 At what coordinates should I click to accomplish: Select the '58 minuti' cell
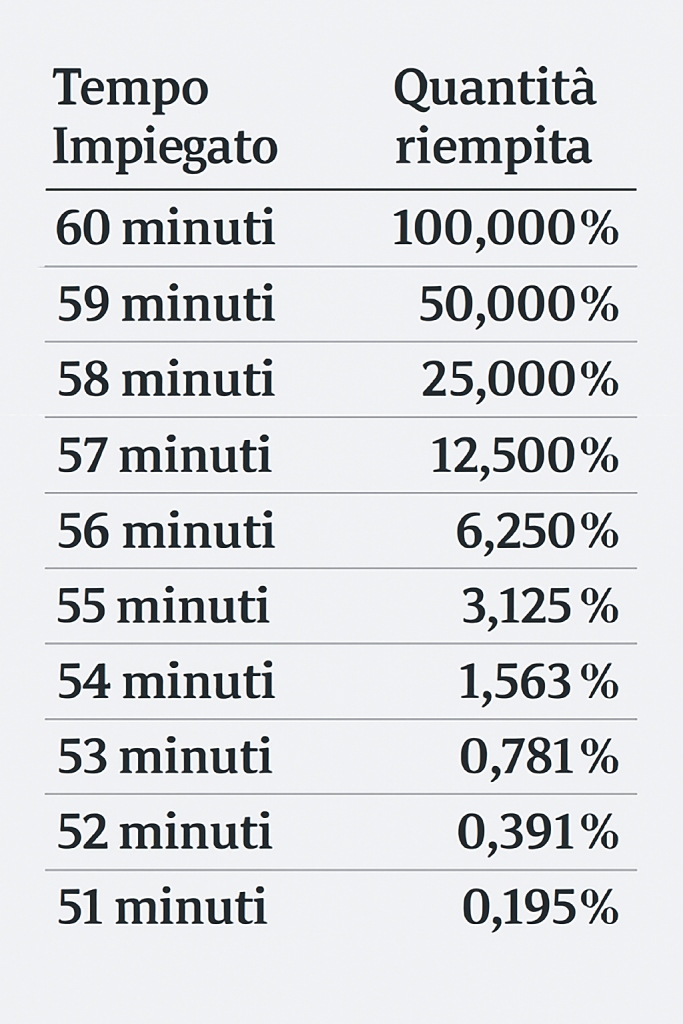tap(166, 379)
